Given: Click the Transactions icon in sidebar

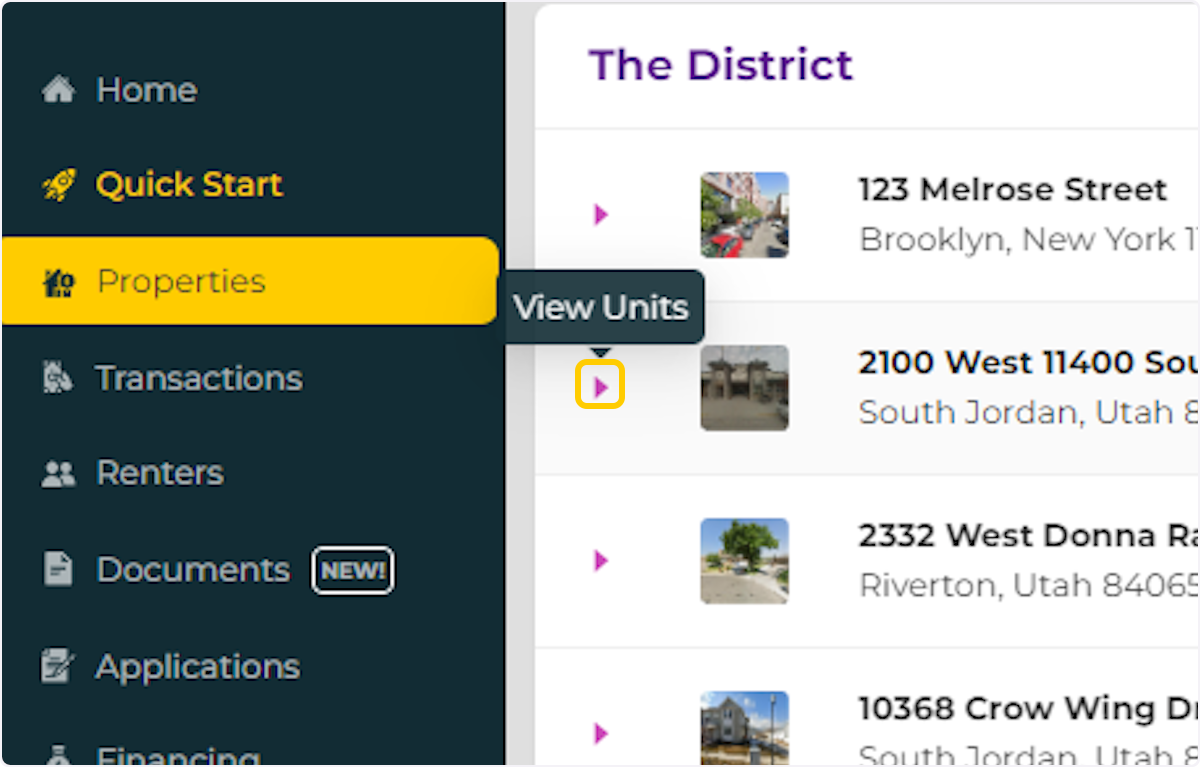Looking at the screenshot, I should coord(57,377).
